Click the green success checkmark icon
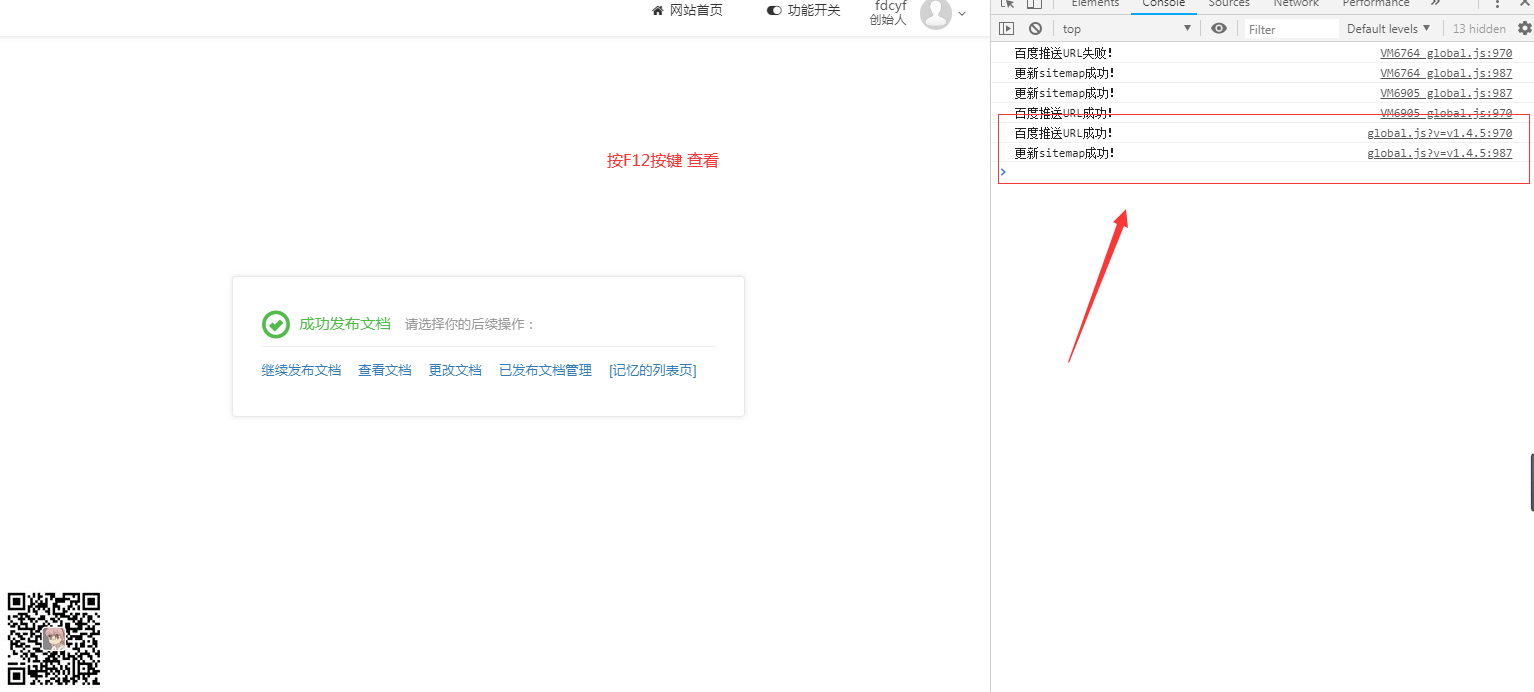 [x=275, y=324]
